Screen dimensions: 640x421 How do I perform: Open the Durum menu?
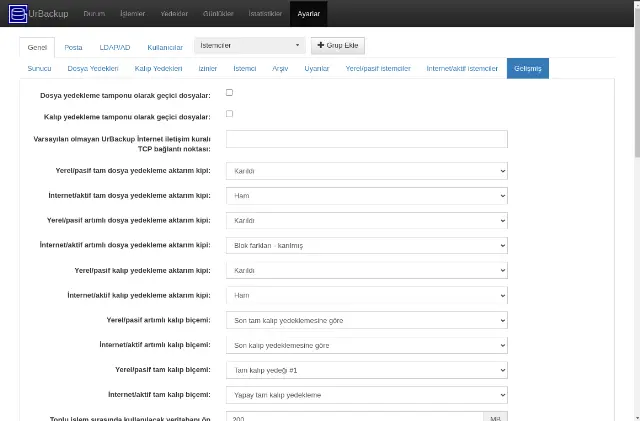(x=94, y=13)
